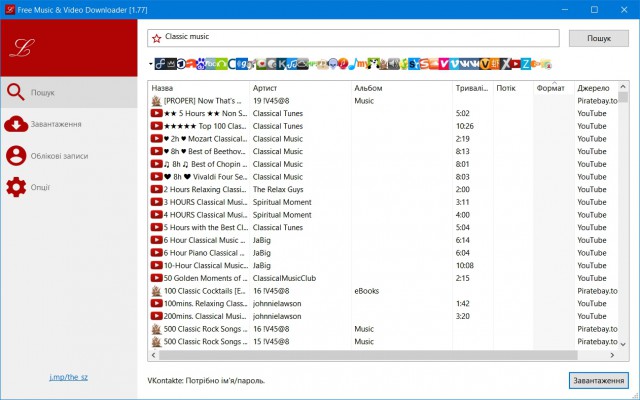Screen dimensions: 640x400
Task: Select the '100 Classic Cocktails [E...' row
Action: point(383,291)
